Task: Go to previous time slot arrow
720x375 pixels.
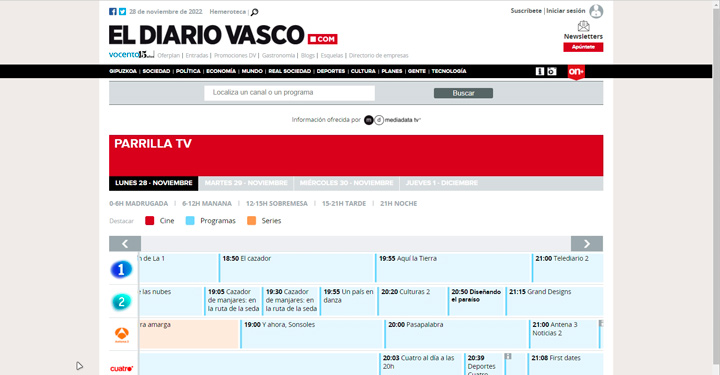Action: tap(125, 244)
